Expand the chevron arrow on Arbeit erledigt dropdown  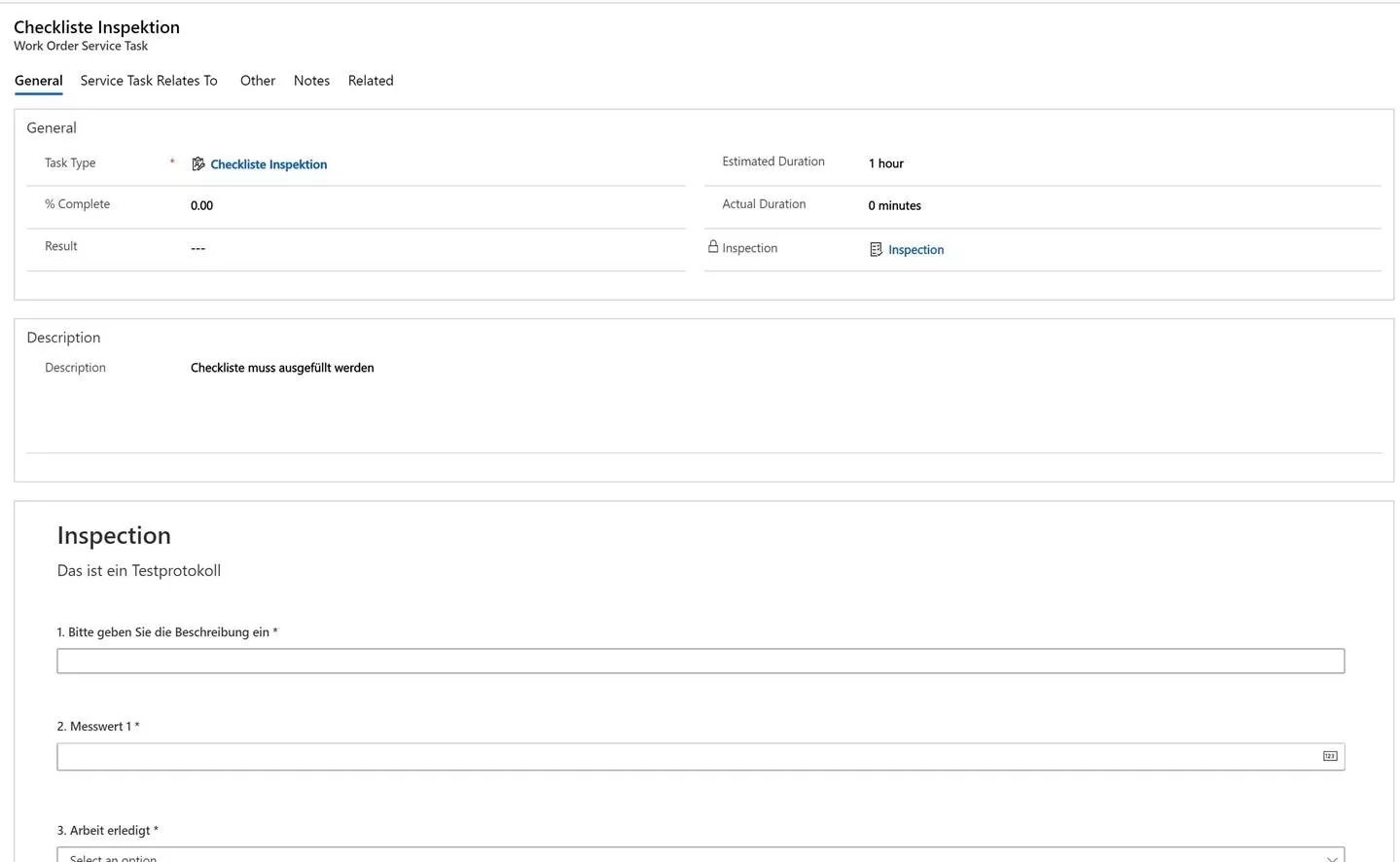[1332, 857]
